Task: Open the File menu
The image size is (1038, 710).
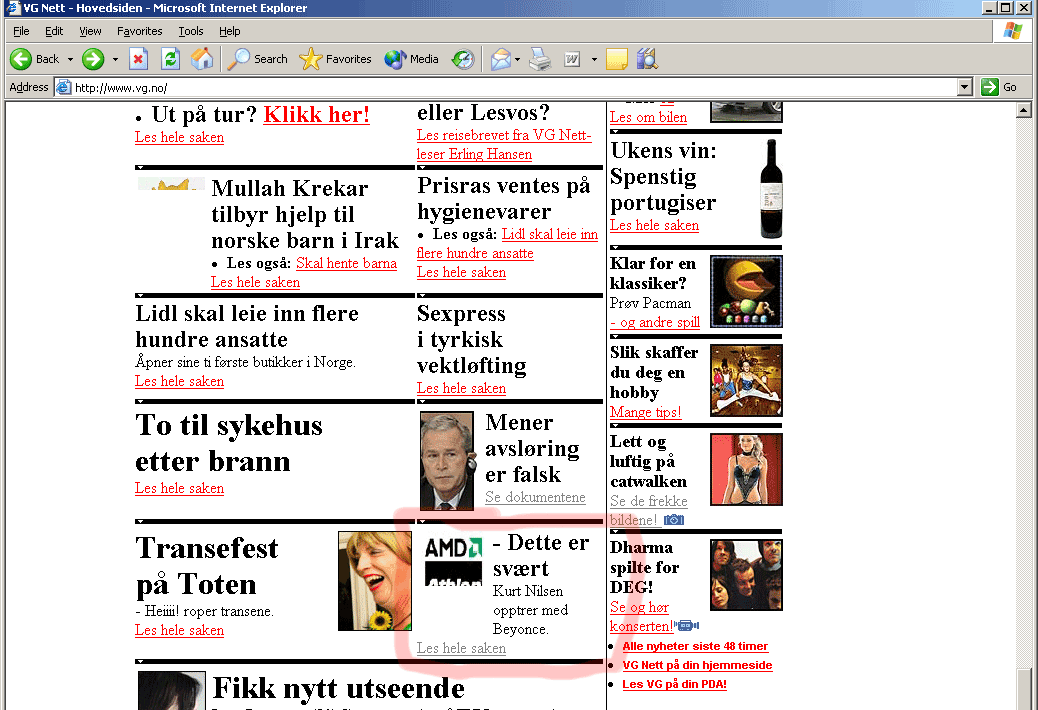Action: point(21,31)
